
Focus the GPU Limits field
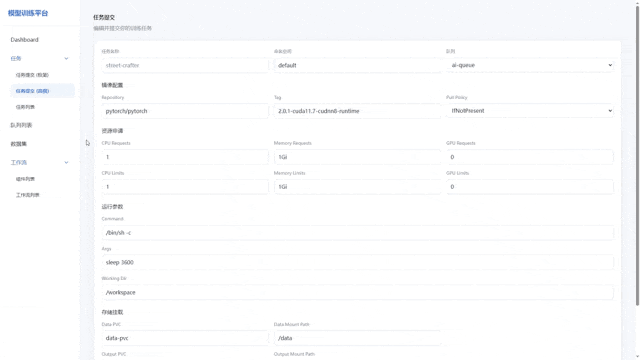529,187
